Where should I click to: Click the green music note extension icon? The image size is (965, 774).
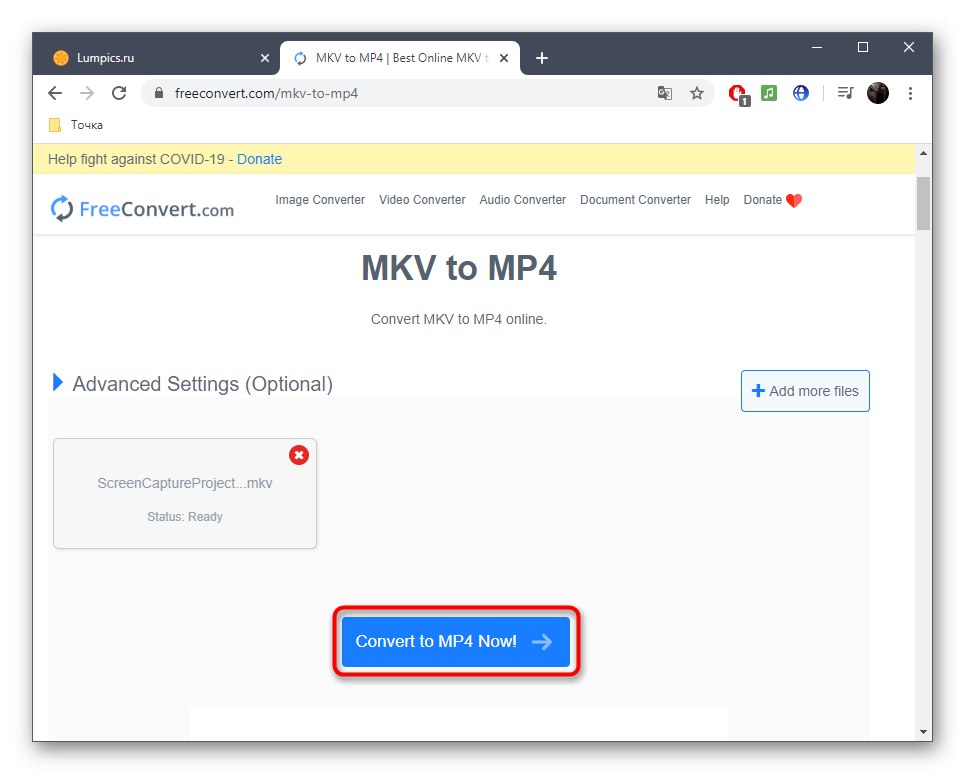pos(769,92)
